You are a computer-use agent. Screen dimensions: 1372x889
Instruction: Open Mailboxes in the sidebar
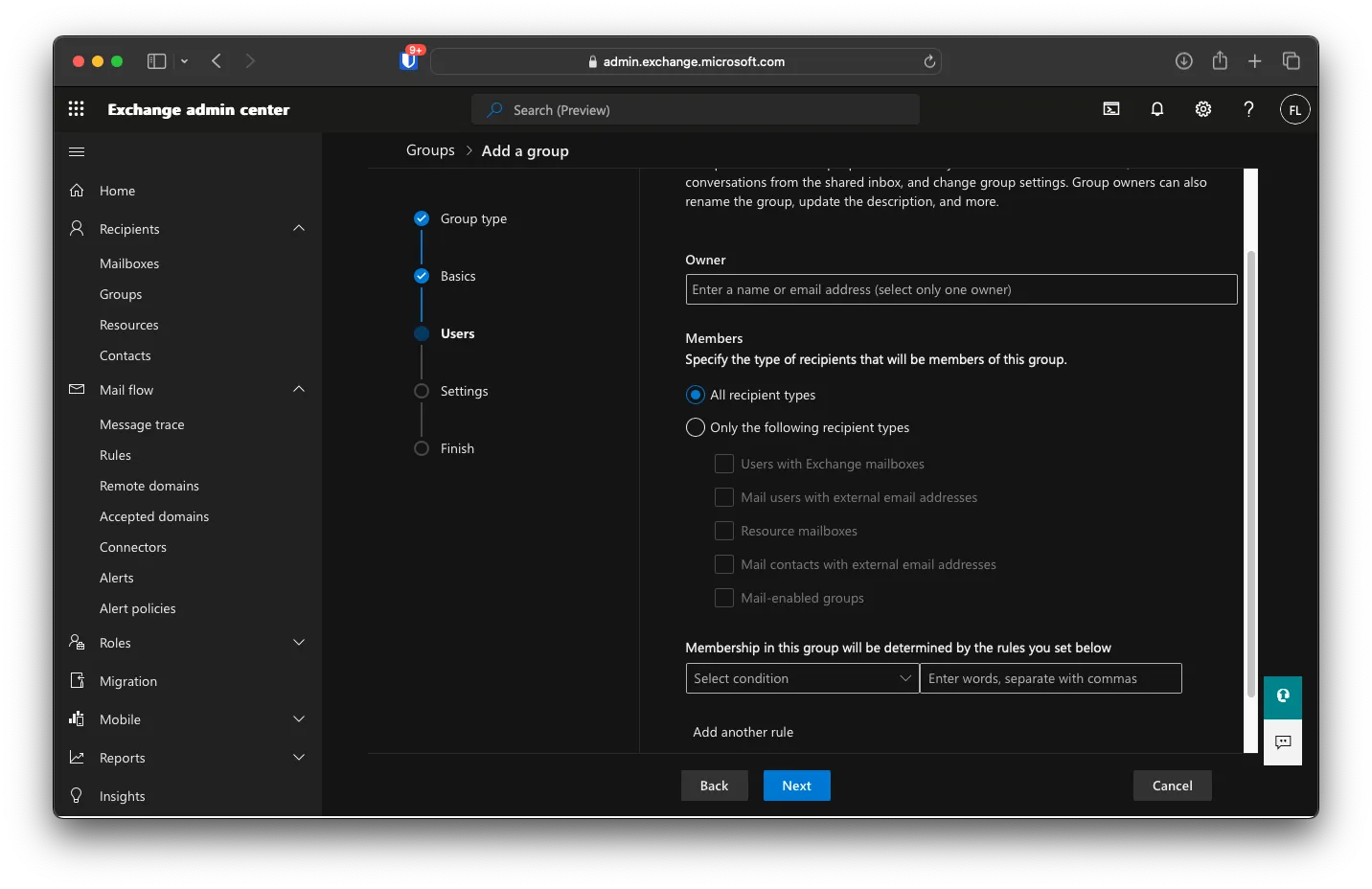tap(129, 263)
